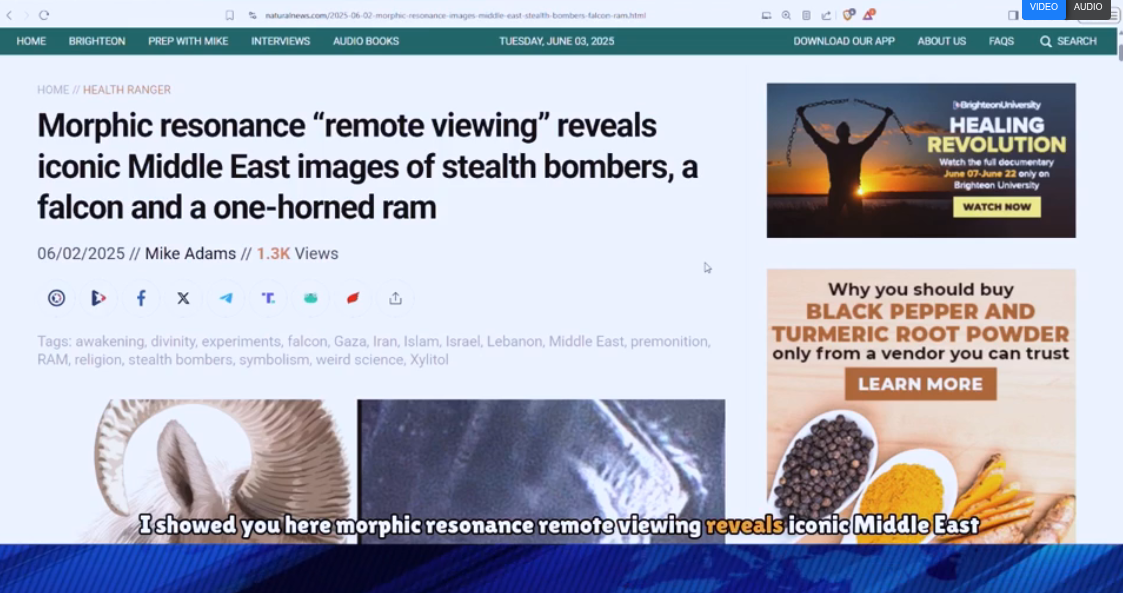
Task: Click the browser address bar URL
Action: coord(452,16)
